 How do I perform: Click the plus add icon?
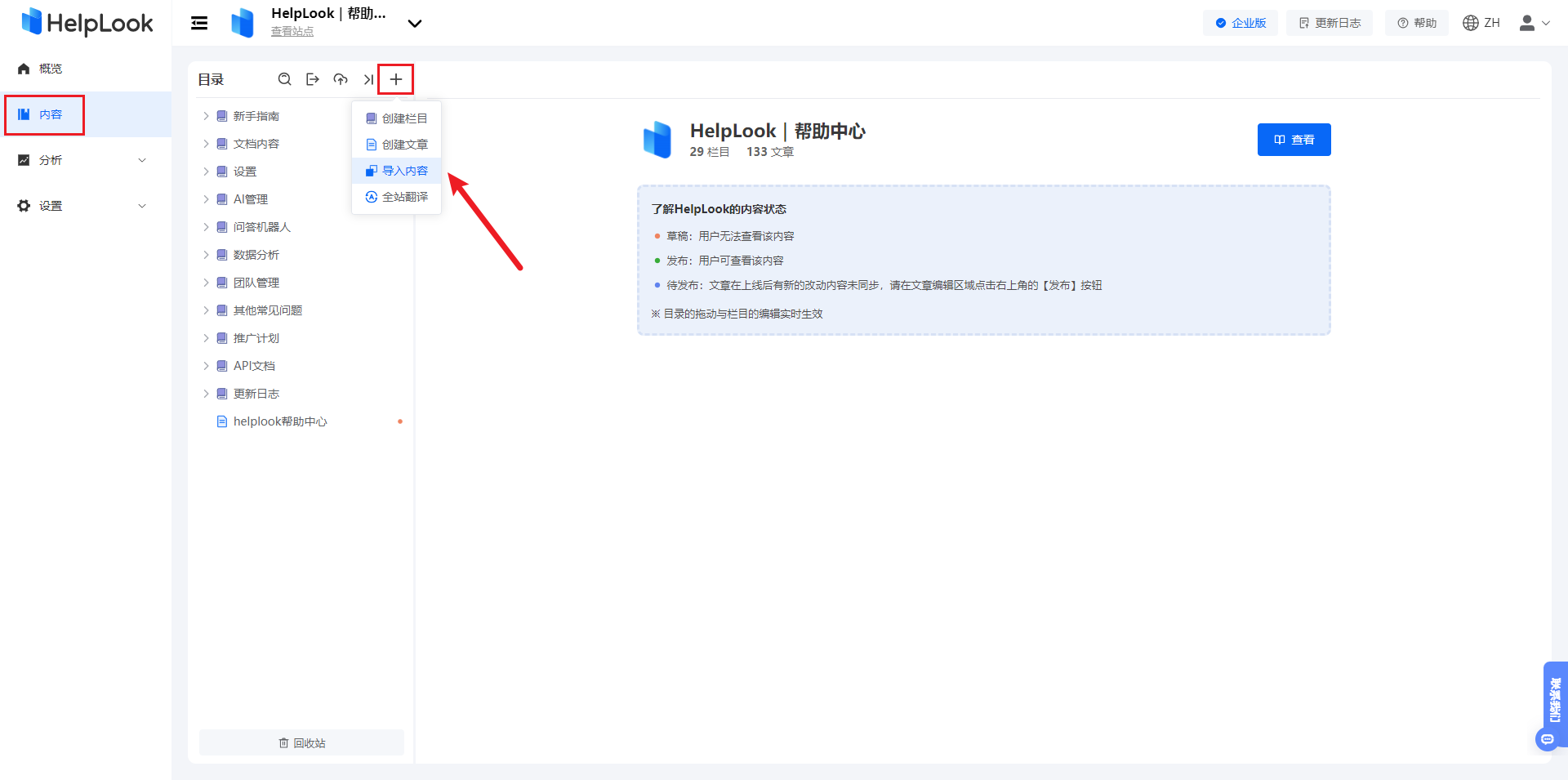tap(396, 79)
